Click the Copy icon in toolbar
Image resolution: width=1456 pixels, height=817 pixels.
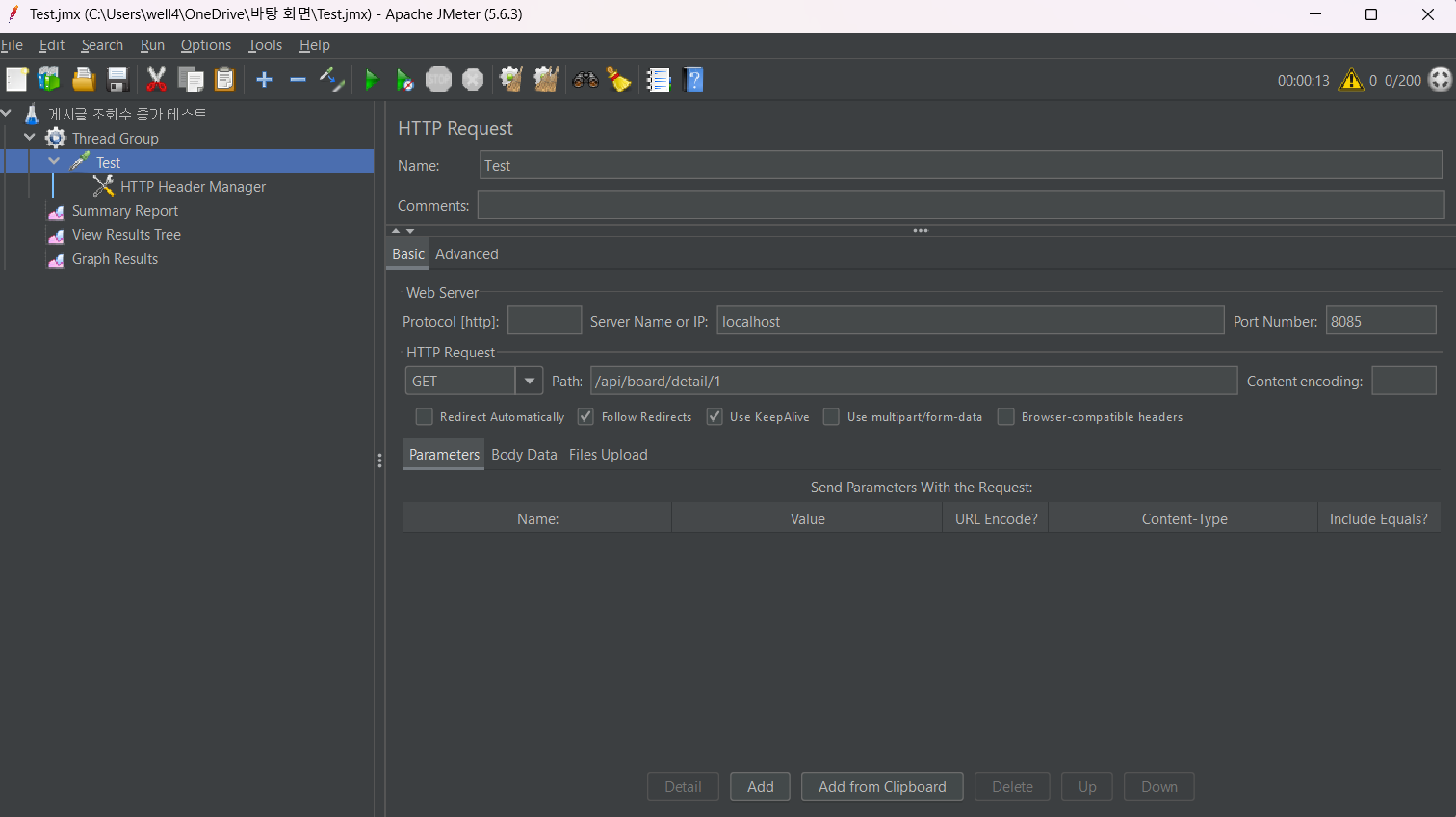(191, 80)
